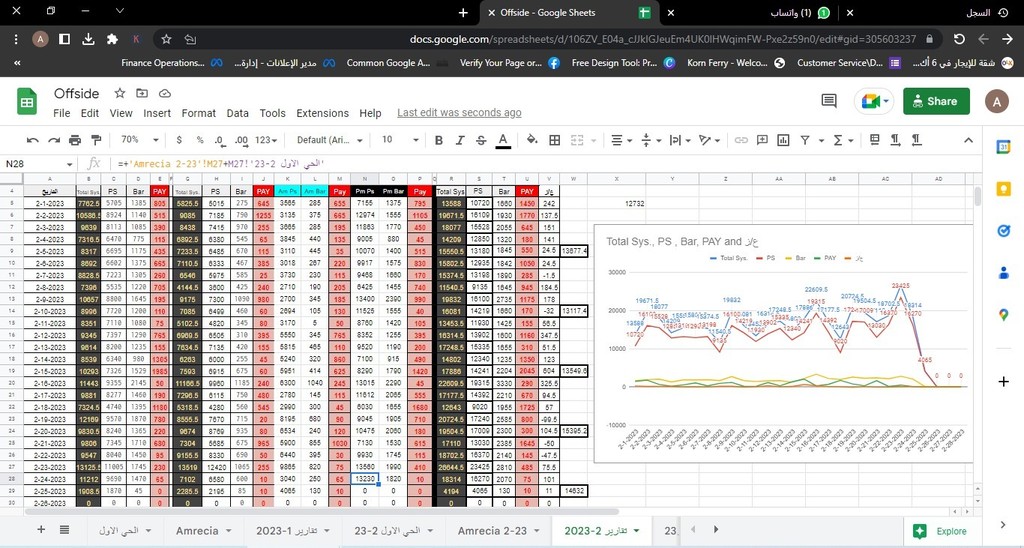Open the Explore panel
This screenshot has height=548, width=1024.
pyautogui.click(x=939, y=531)
